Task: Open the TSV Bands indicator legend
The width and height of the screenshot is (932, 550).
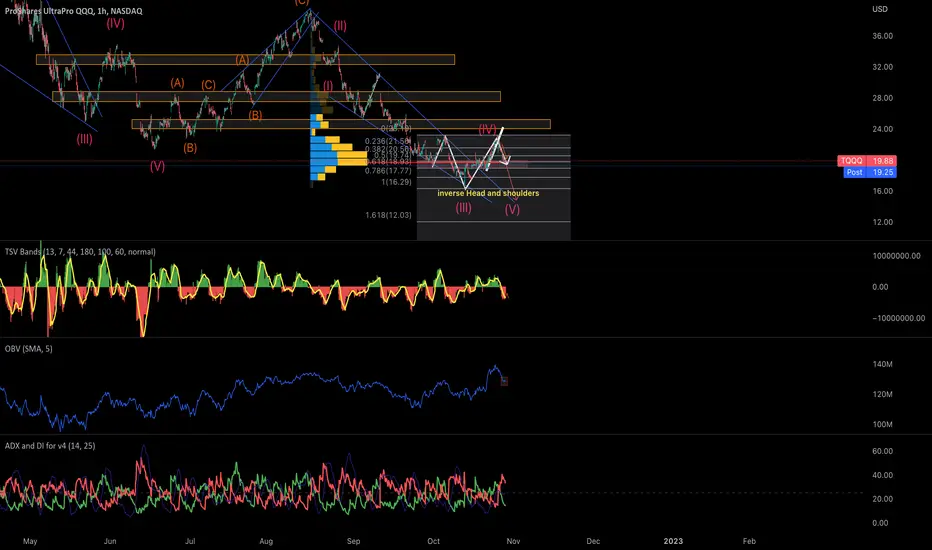Action: coord(80,252)
